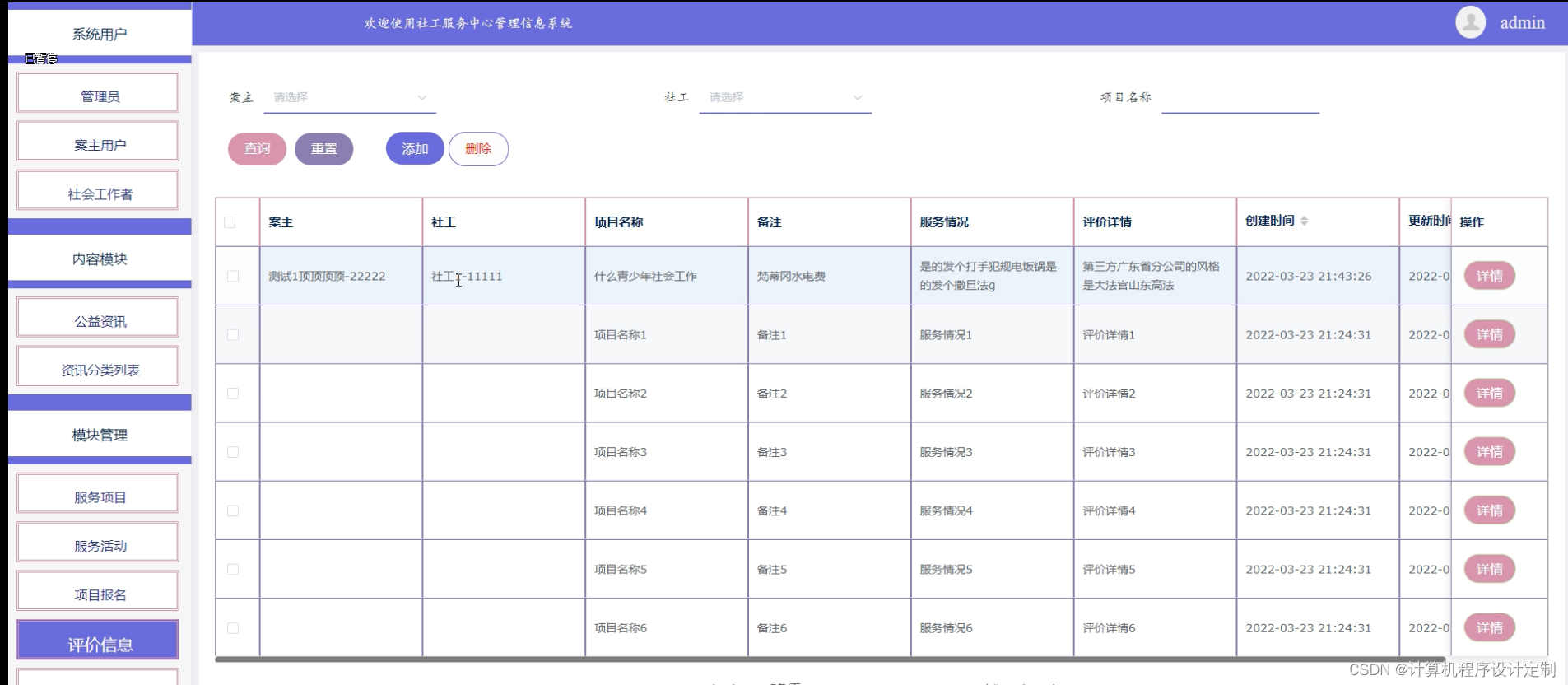The height and width of the screenshot is (685, 1568).
Task: Check the row for 项目名称4
Action: pyautogui.click(x=233, y=510)
